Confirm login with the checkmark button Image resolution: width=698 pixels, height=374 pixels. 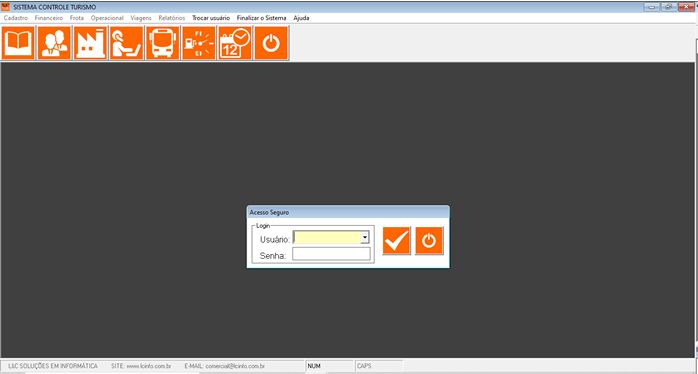click(x=397, y=241)
